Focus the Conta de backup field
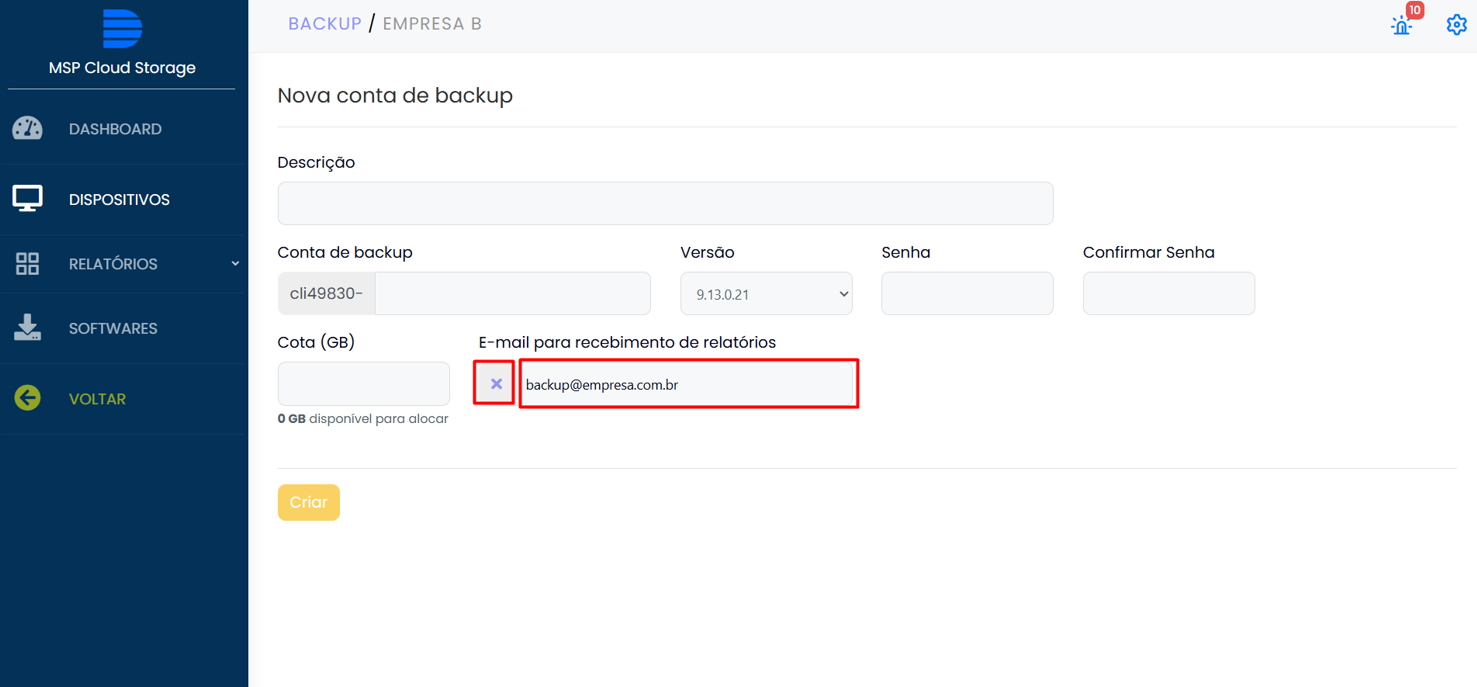This screenshot has height=687, width=1477. pos(512,294)
